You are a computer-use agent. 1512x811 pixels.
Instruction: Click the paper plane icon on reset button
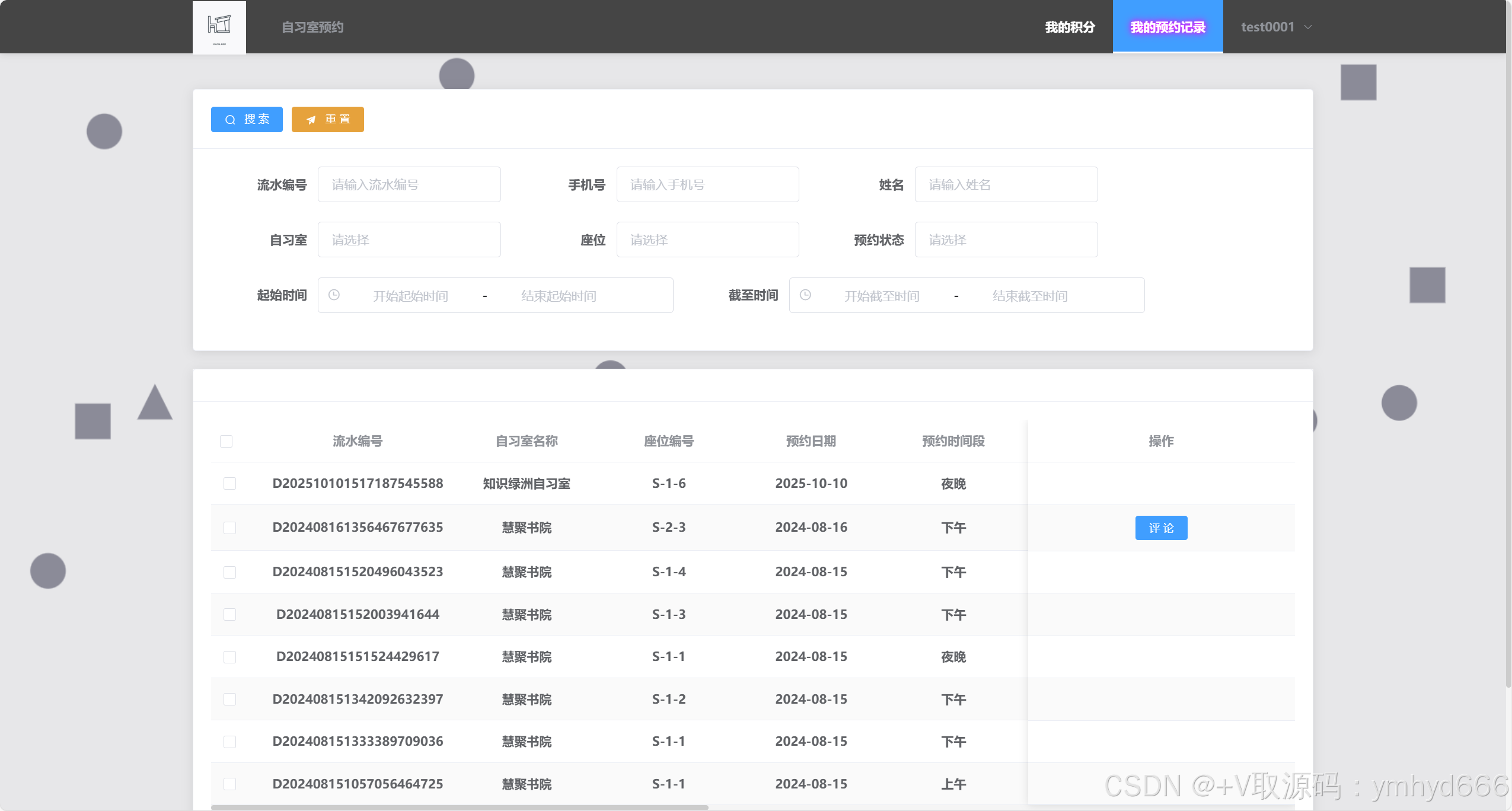(311, 120)
